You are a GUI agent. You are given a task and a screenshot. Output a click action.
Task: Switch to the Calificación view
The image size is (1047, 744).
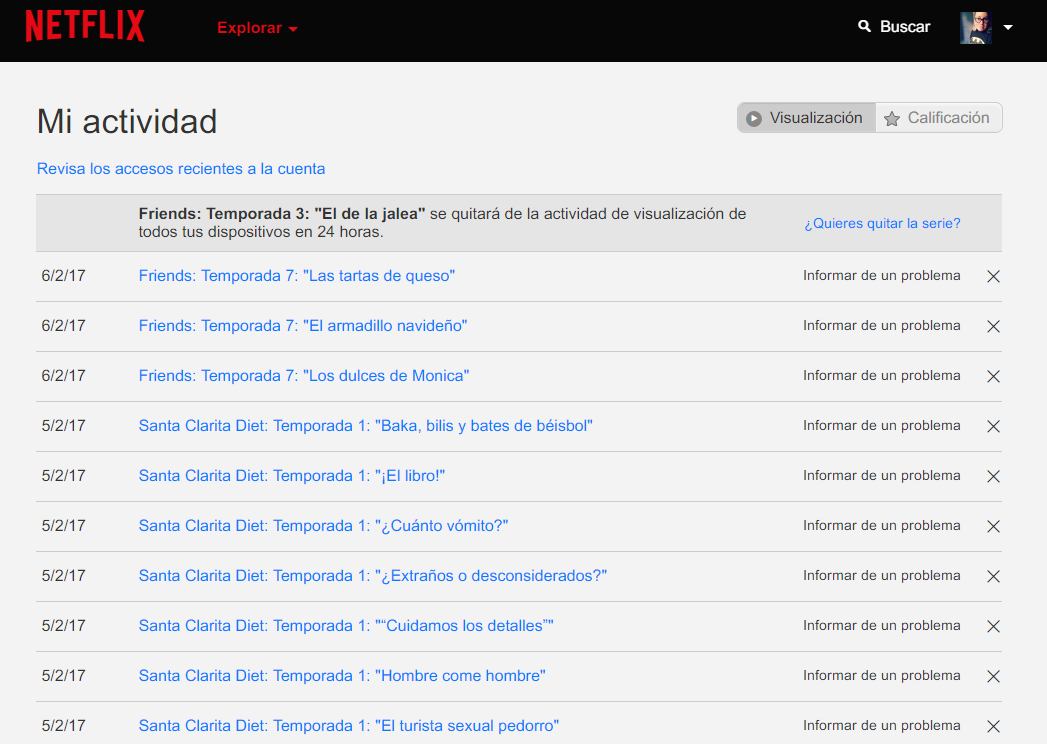(x=938, y=117)
